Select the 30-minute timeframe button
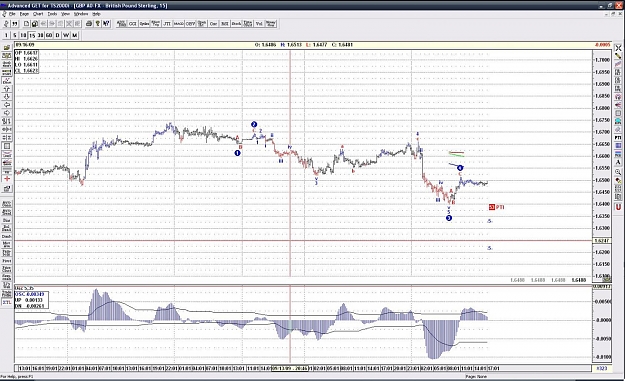 coord(40,35)
